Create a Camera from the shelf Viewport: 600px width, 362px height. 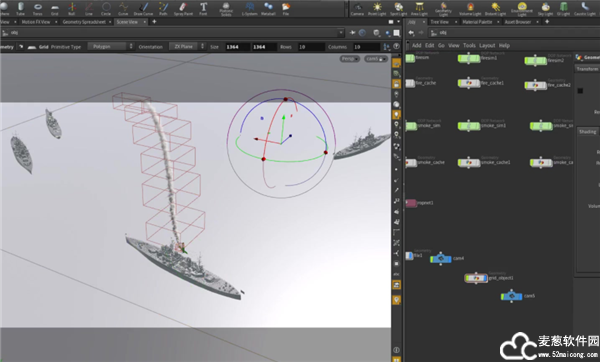[x=357, y=8]
